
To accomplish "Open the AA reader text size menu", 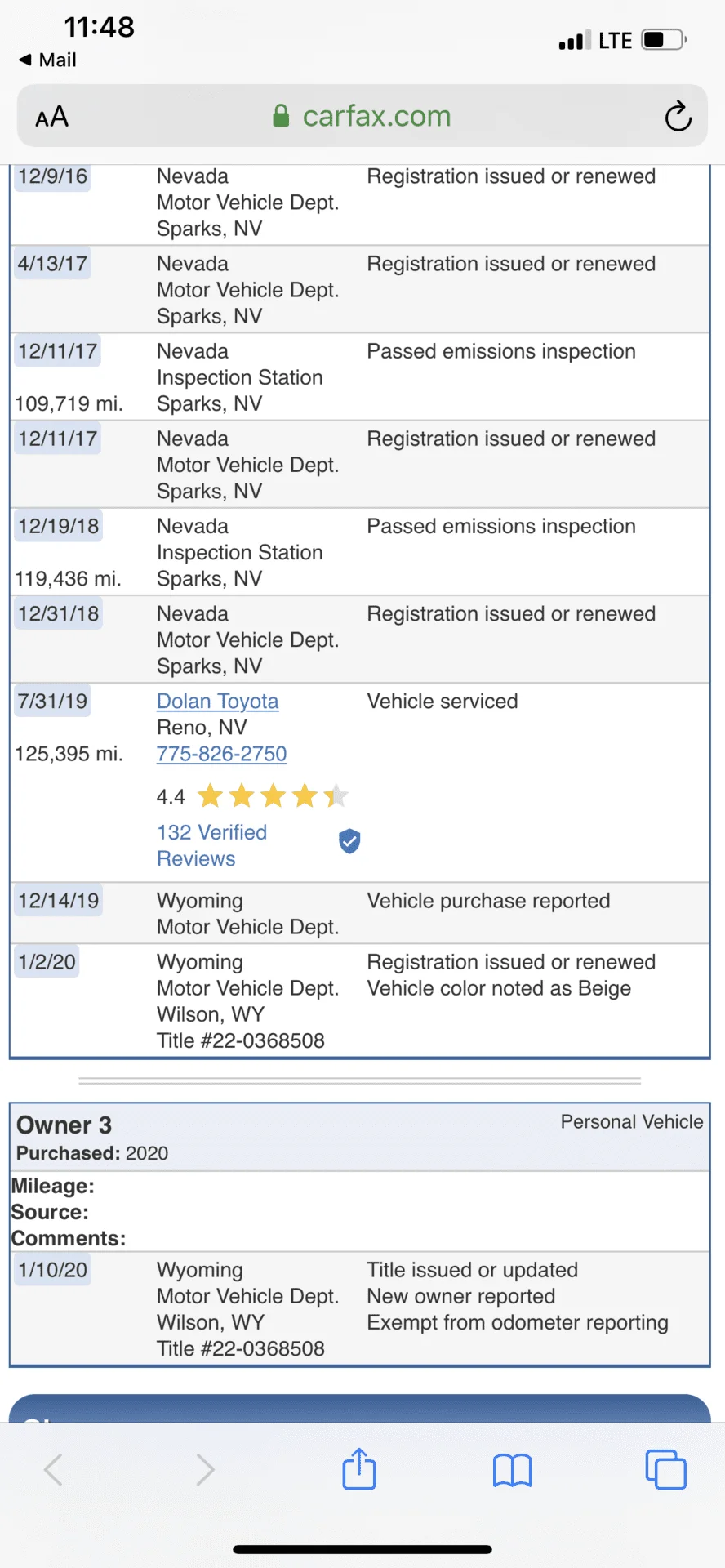I will [51, 117].
